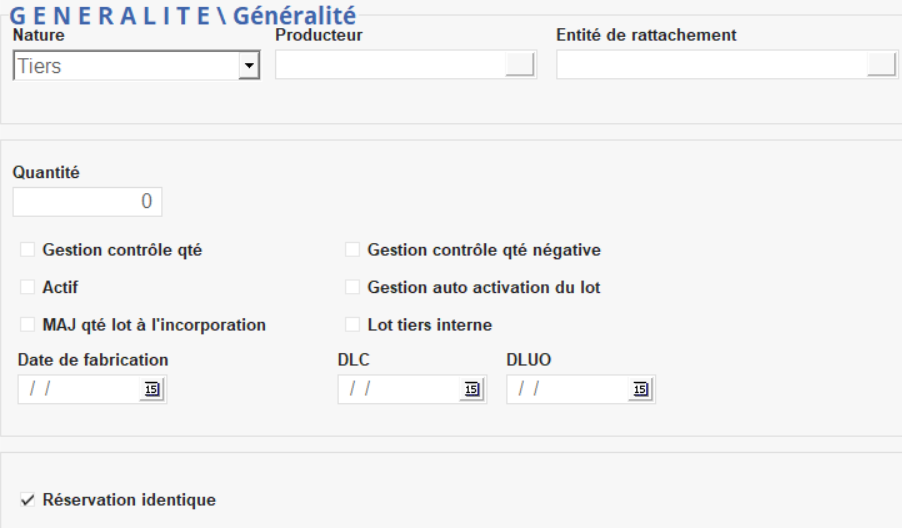
Task: Click the Entité de rattachement field
Action: [x=711, y=65]
